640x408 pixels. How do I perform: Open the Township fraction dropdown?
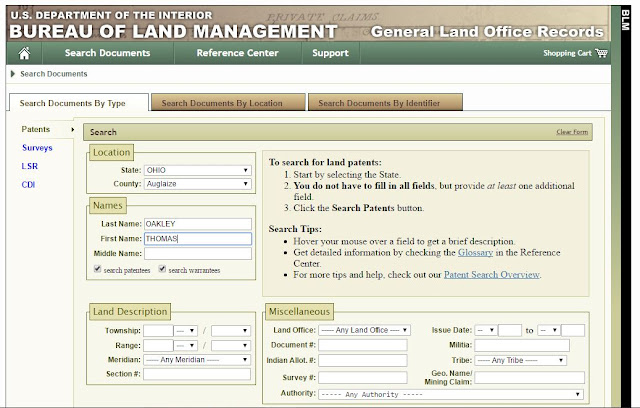pyautogui.click(x=231, y=331)
